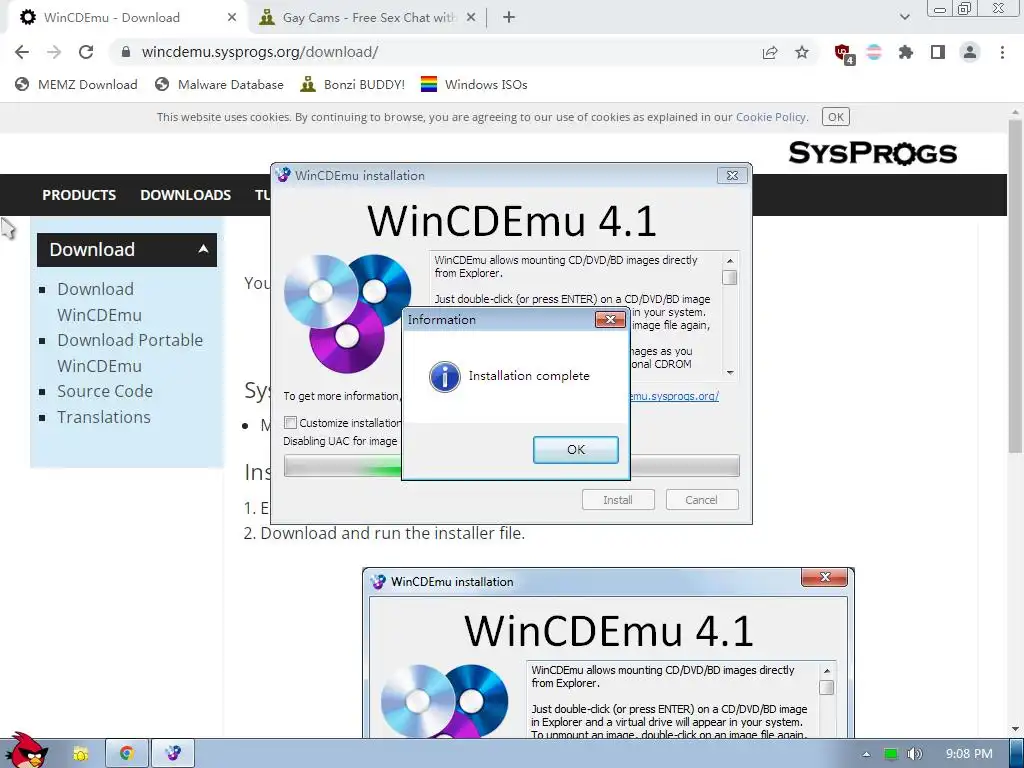This screenshot has width=1024, height=768.
Task: Reload the current page
Action: 86,52
